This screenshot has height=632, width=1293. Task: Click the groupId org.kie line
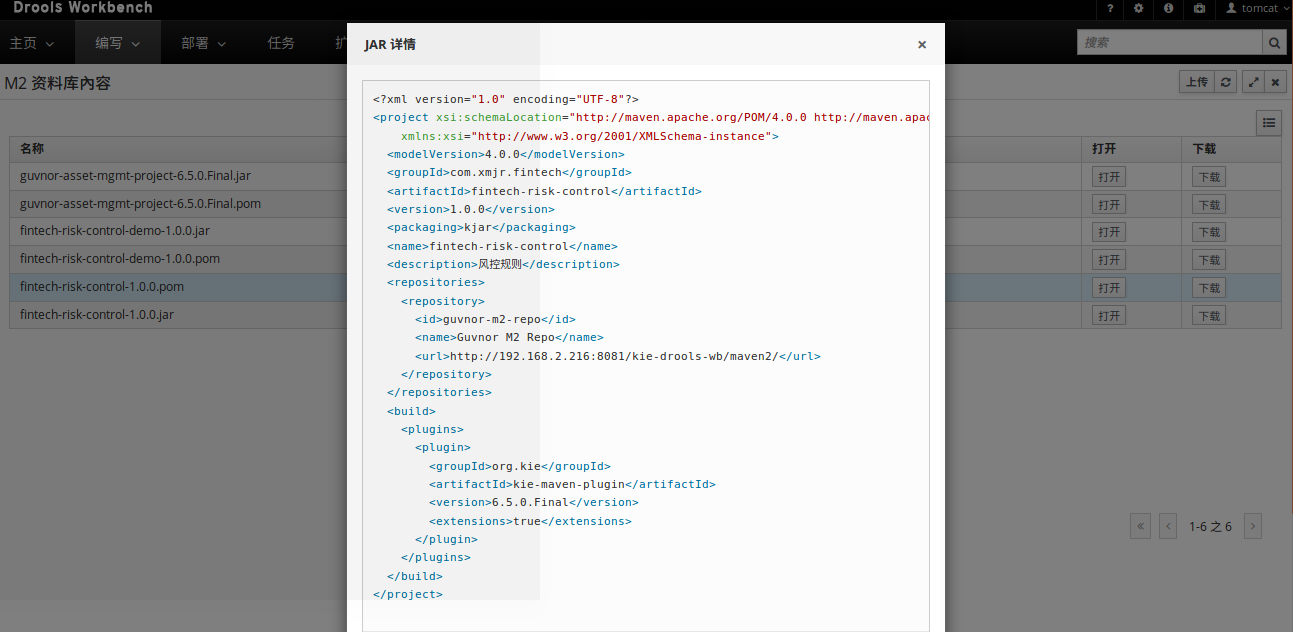point(519,466)
